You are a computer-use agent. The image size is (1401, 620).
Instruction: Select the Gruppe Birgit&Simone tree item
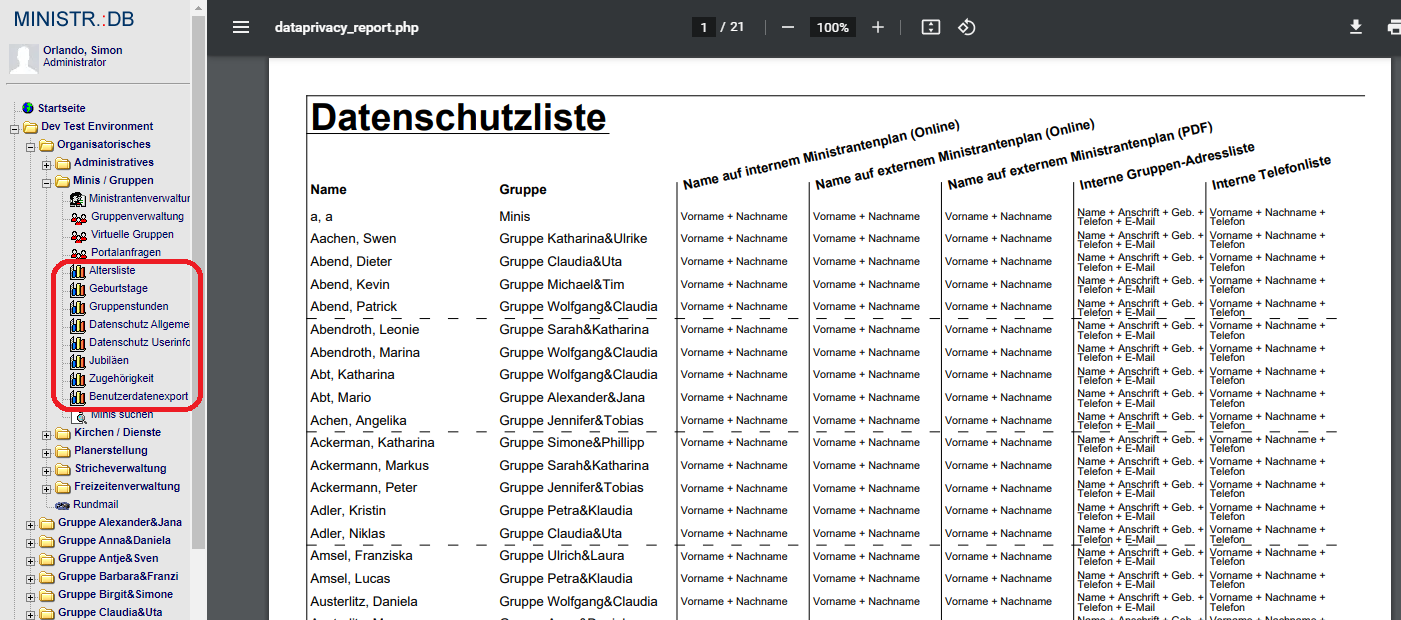tap(115, 595)
